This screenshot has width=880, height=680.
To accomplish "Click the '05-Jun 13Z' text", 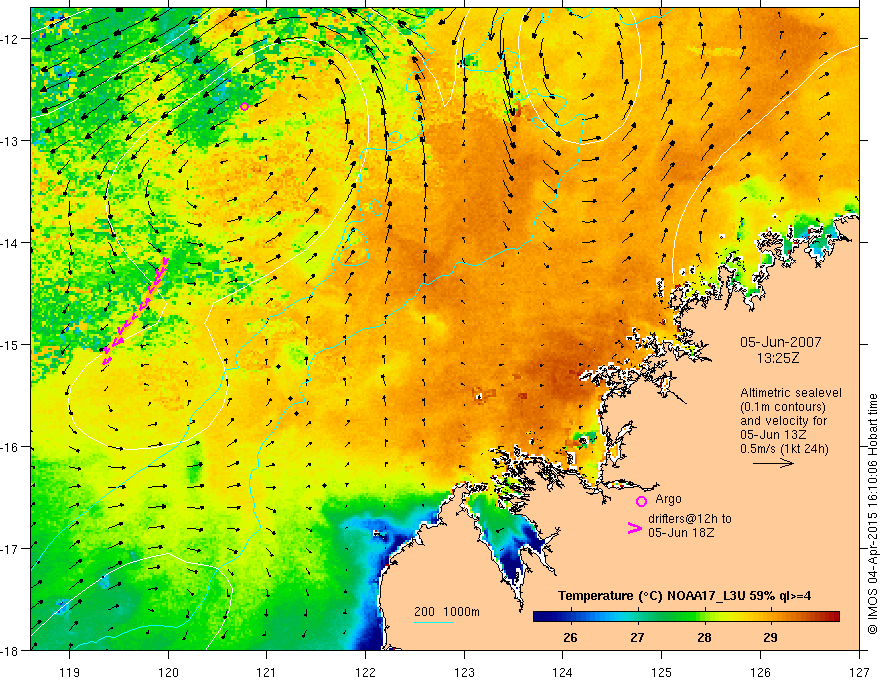I will (773, 435).
